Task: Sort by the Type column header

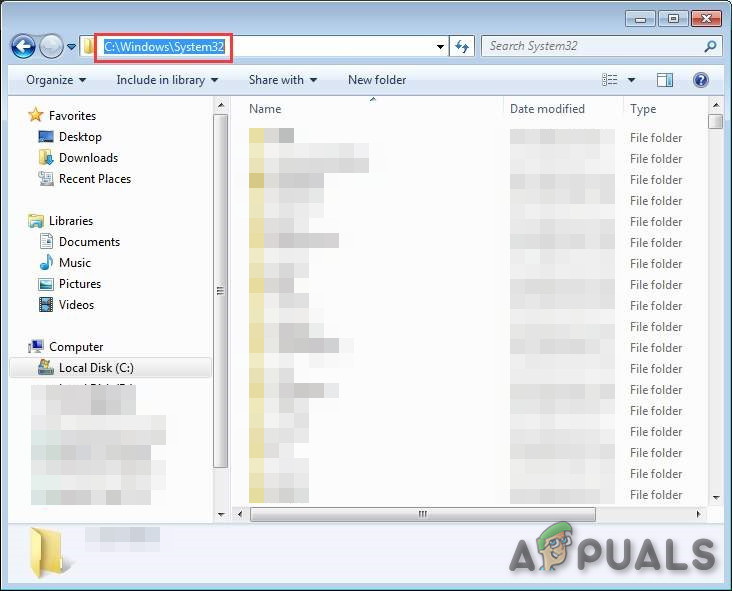Action: [643, 109]
